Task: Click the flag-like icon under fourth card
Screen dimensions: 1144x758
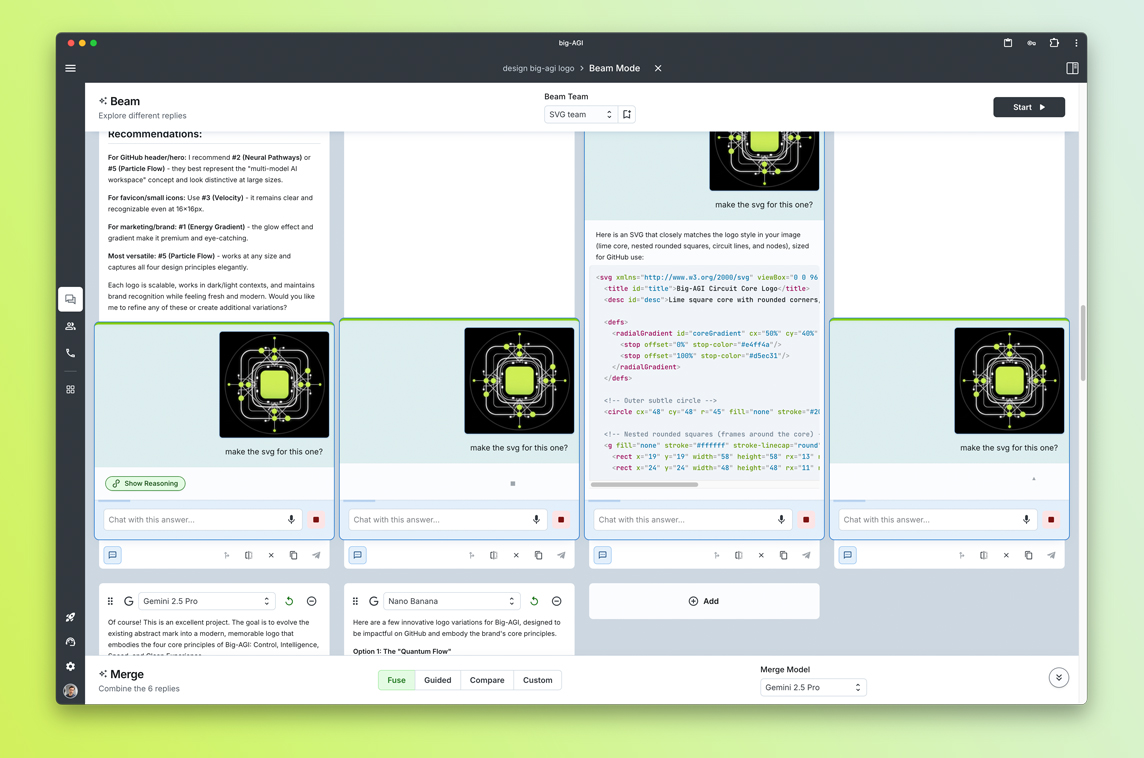Action: pyautogui.click(x=962, y=555)
